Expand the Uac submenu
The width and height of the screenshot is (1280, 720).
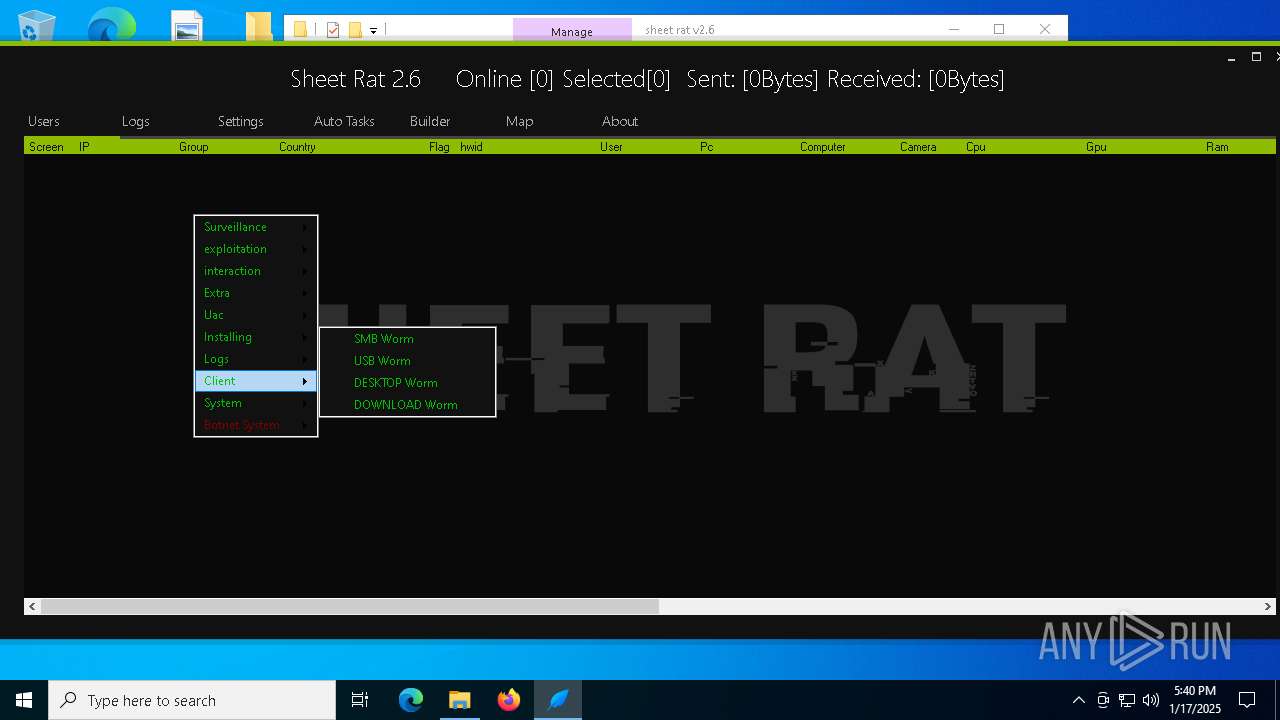256,315
